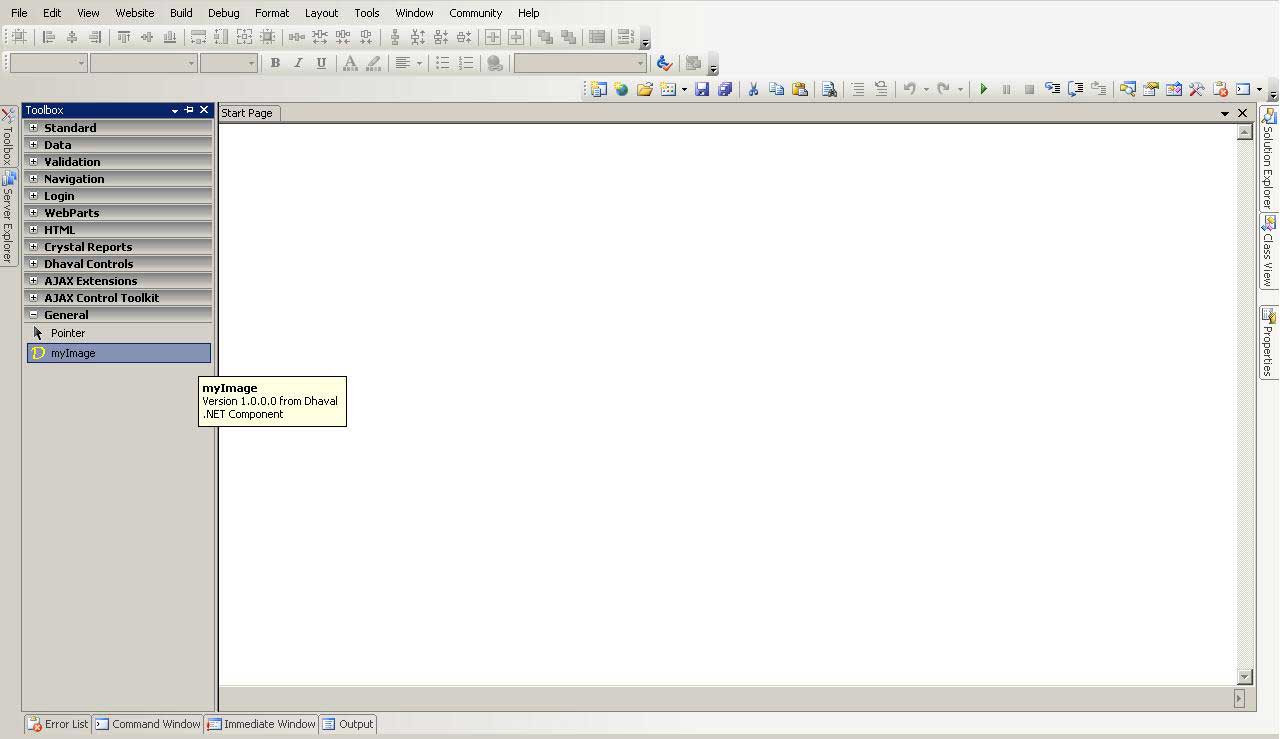Click the Open File folder icon
1280x739 pixels.
645,89
